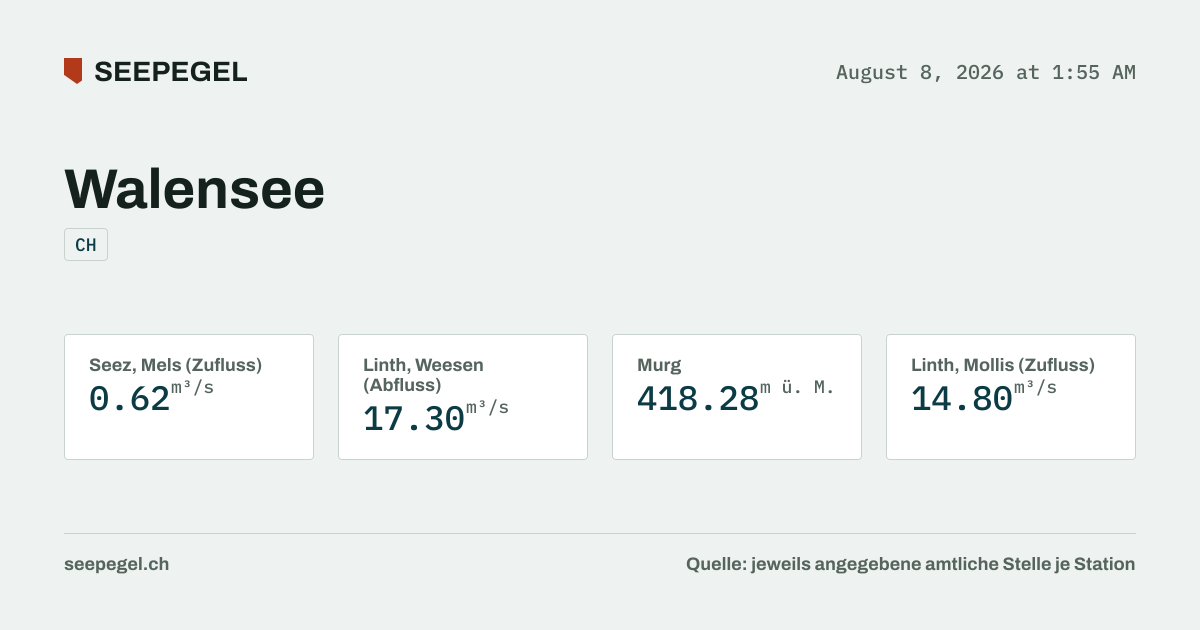This screenshot has width=1200, height=630.
Task: Open the Murg station card
Action: point(737,397)
